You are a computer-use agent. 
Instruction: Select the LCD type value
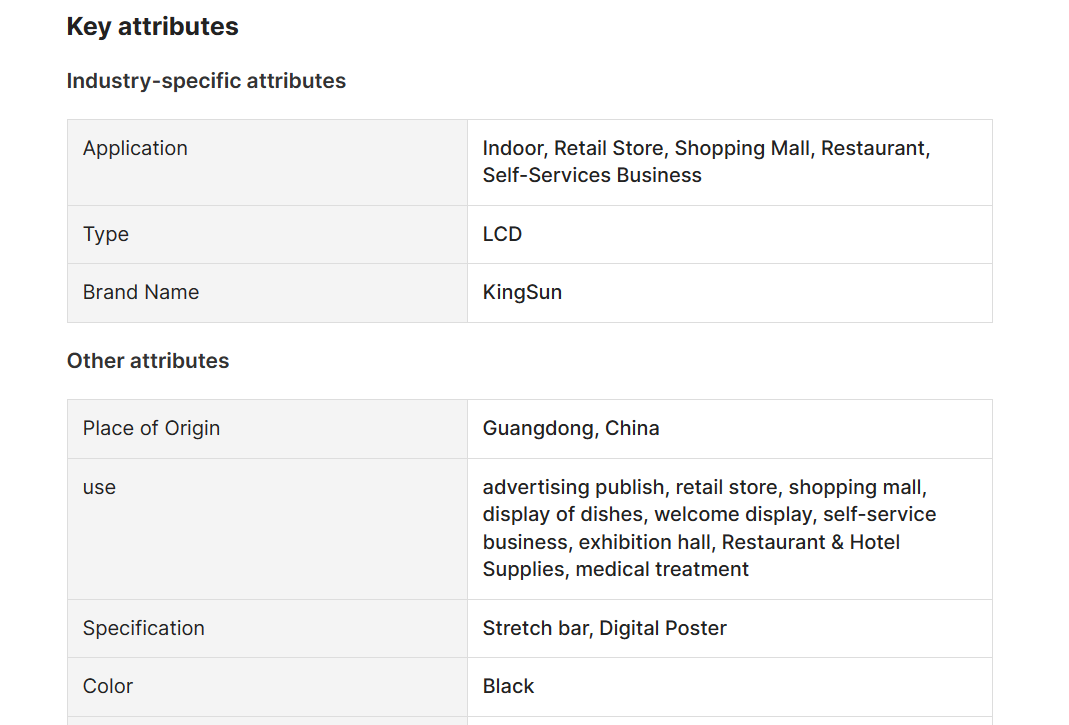point(502,234)
